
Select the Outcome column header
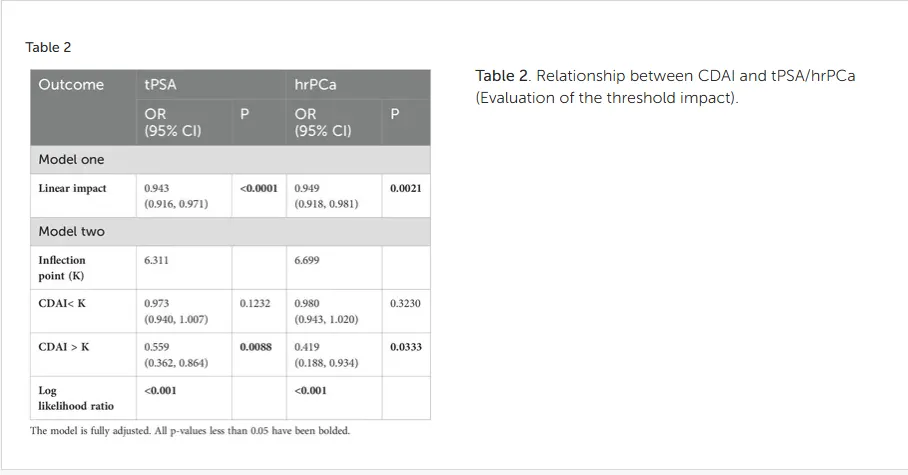click(71, 85)
